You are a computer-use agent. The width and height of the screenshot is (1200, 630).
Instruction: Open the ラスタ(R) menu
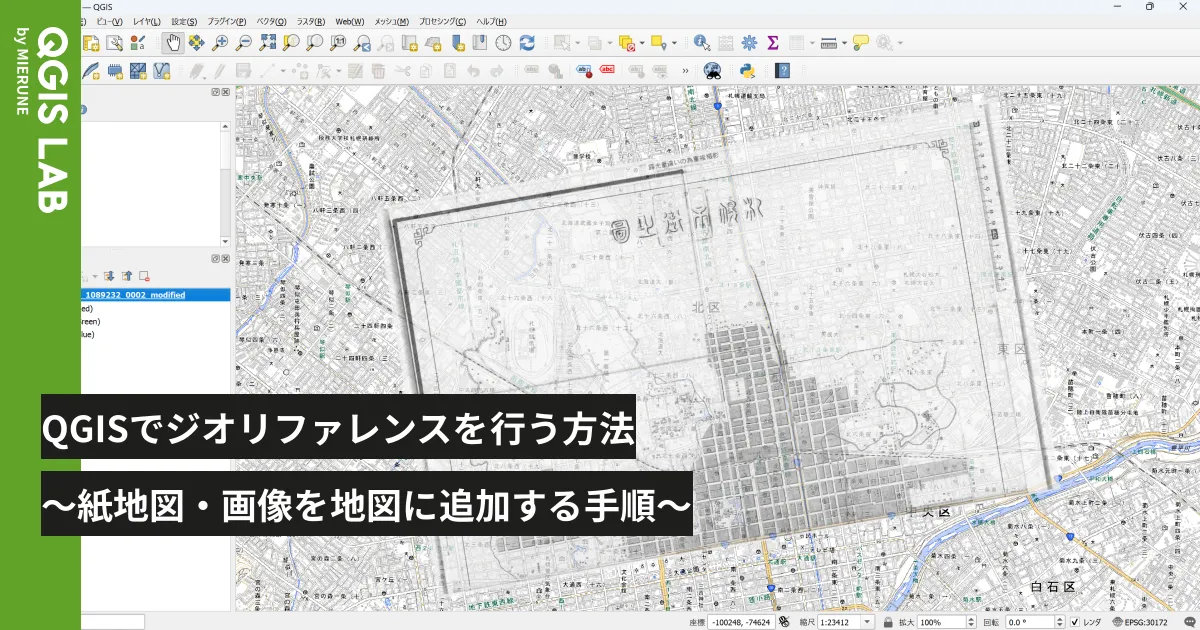[x=311, y=21]
